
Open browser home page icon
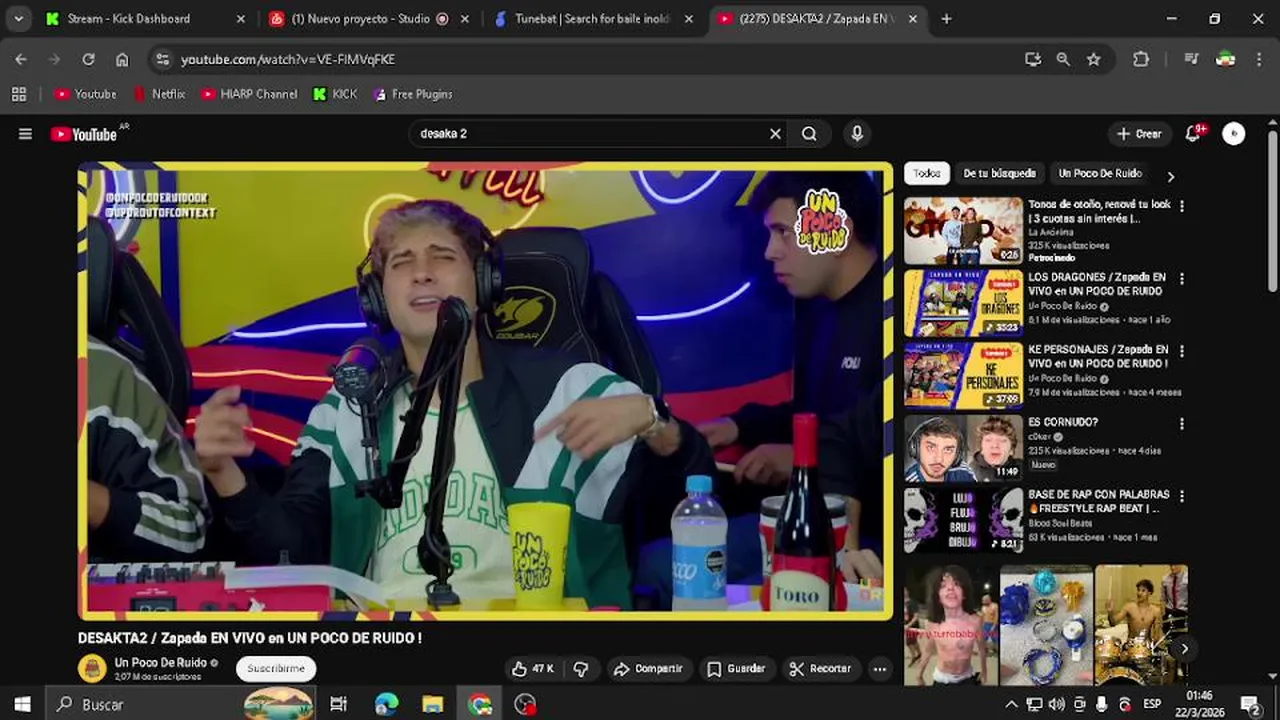pyautogui.click(x=122, y=60)
